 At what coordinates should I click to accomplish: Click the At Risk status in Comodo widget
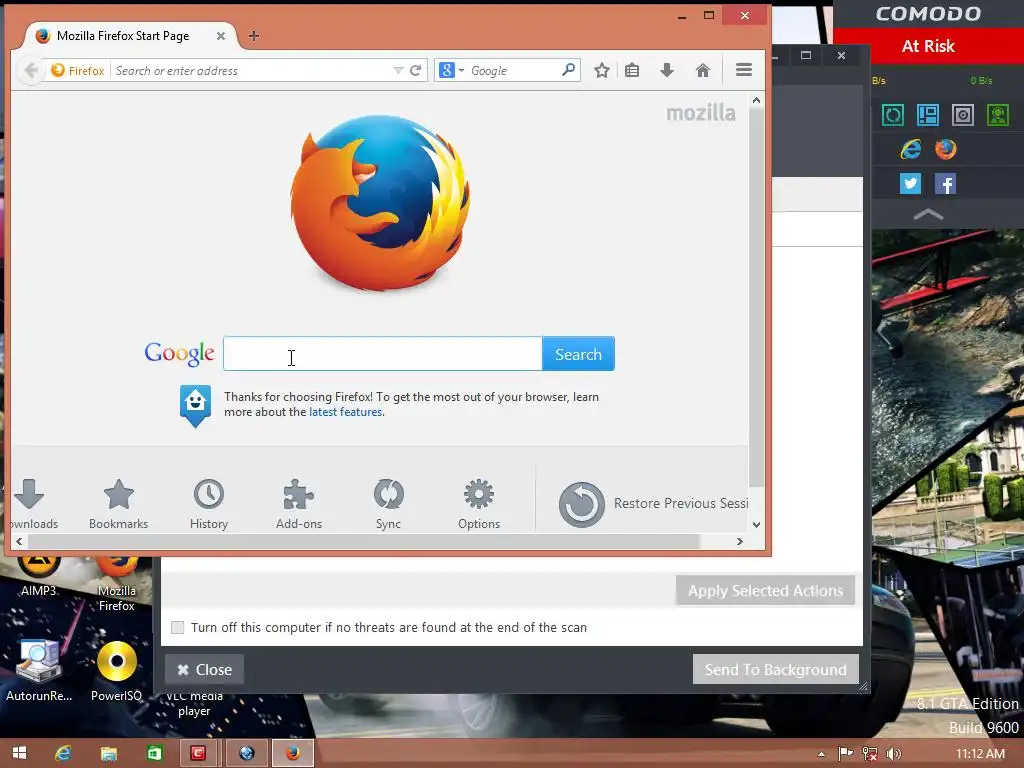(x=928, y=46)
